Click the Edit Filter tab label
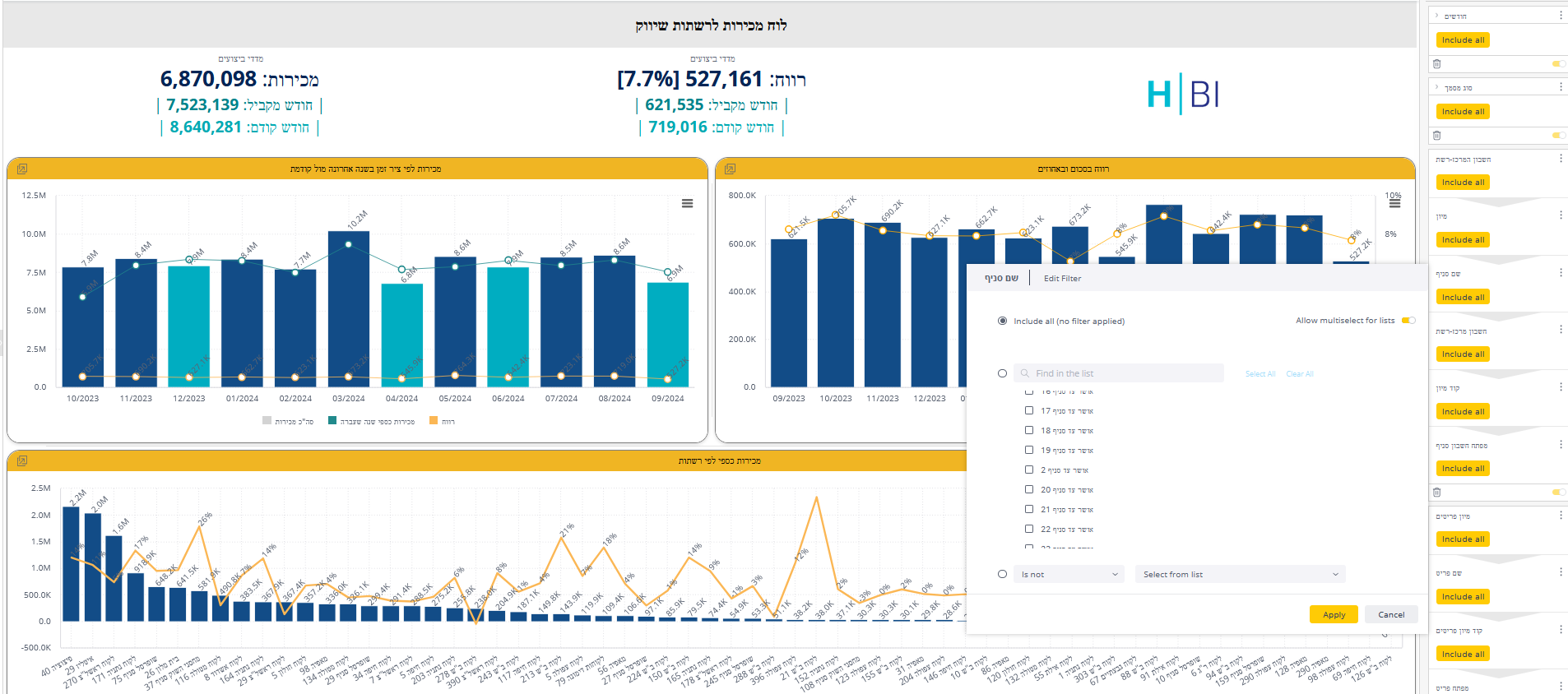 (1062, 279)
